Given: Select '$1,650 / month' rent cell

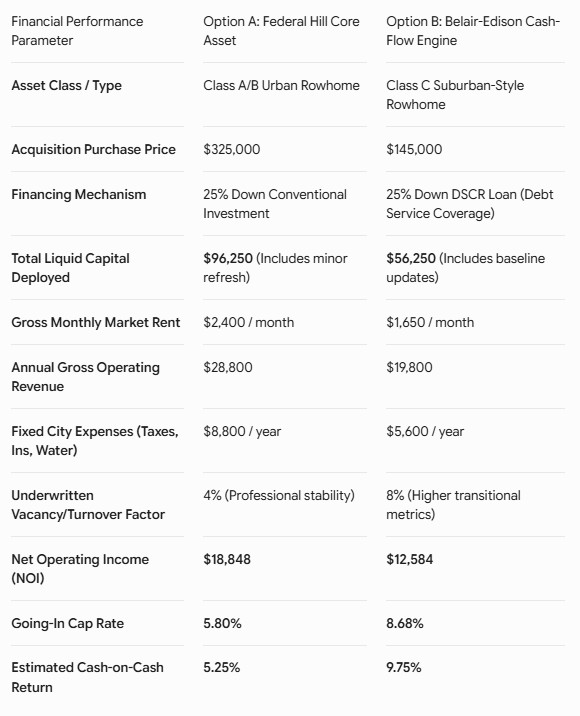Looking at the screenshot, I should (430, 322).
